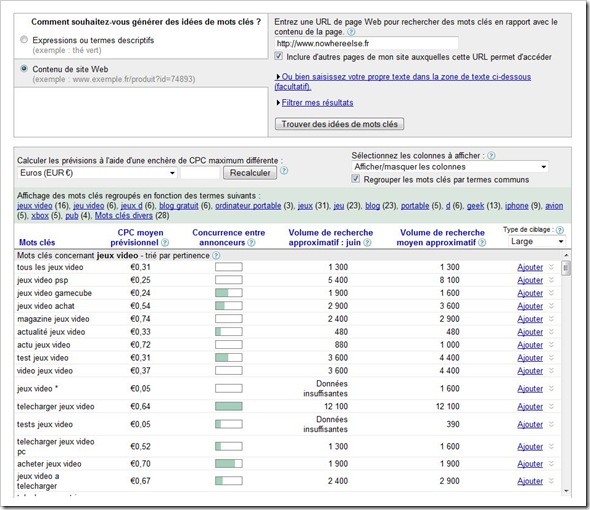Click the maximum CPC bid input field

(x=200, y=173)
